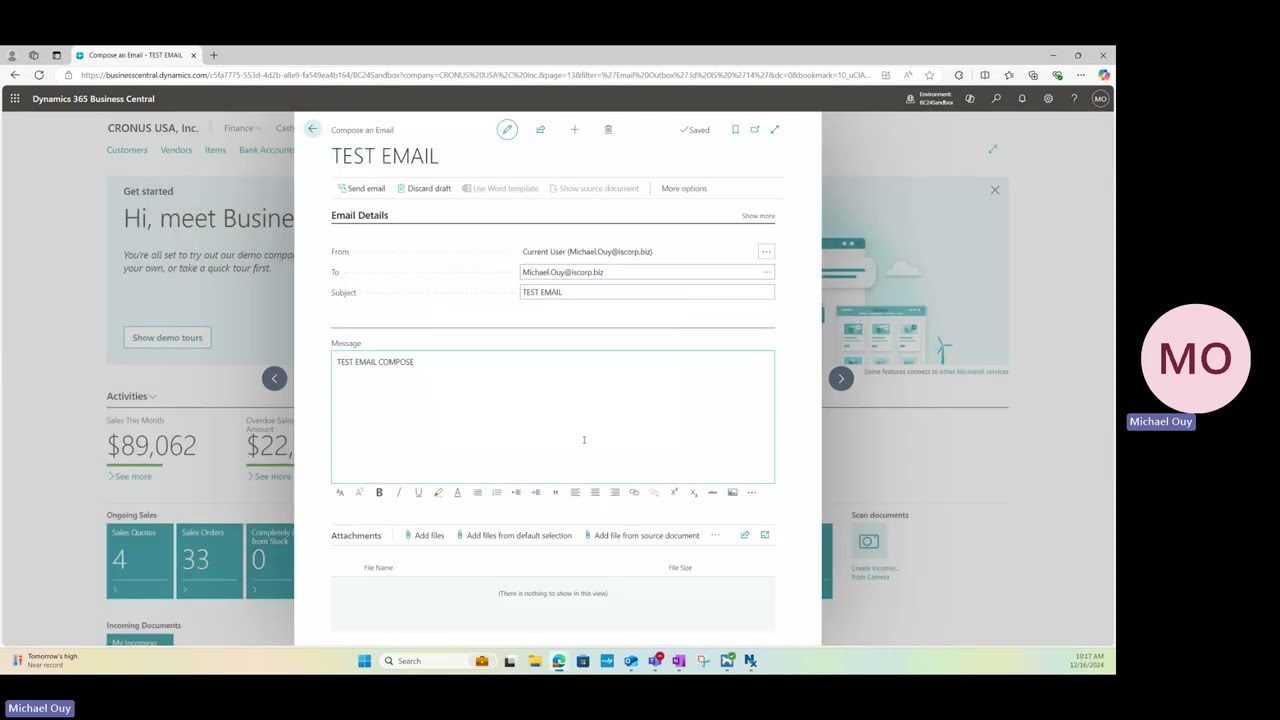This screenshot has height=720, width=1280.
Task: Click Show more in Email Details
Action: coord(758,216)
